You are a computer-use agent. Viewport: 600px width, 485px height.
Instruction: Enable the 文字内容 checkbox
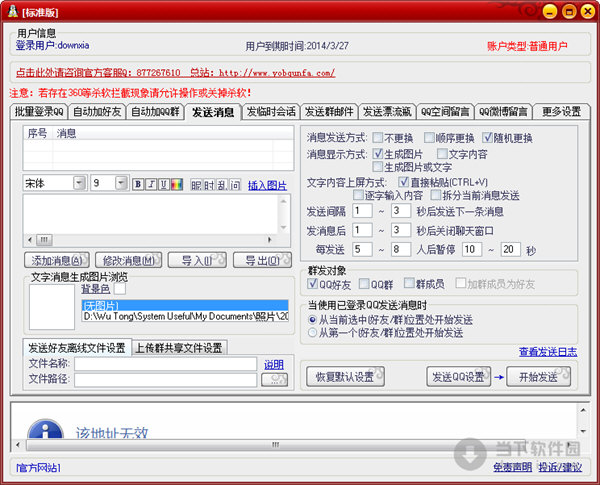coord(442,154)
